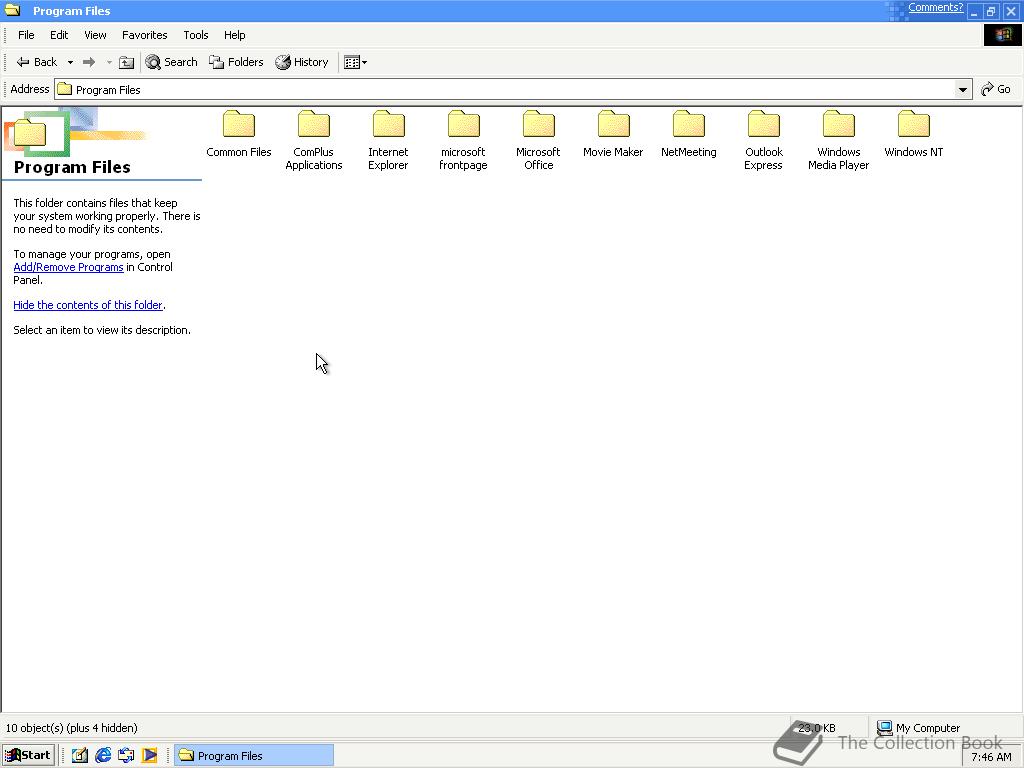Image resolution: width=1024 pixels, height=768 pixels.
Task: Open the ComPlus Applications folder
Action: (313, 140)
